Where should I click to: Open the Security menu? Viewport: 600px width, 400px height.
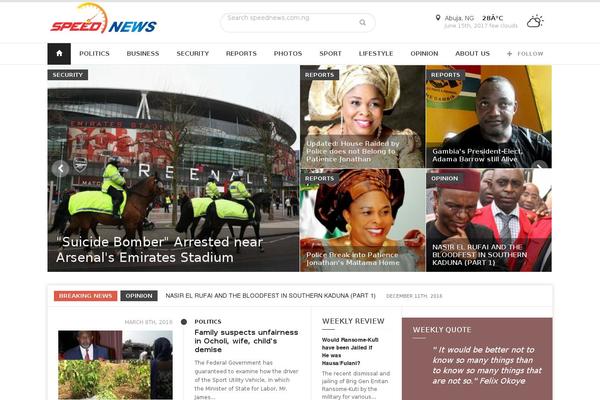pyautogui.click(x=192, y=54)
